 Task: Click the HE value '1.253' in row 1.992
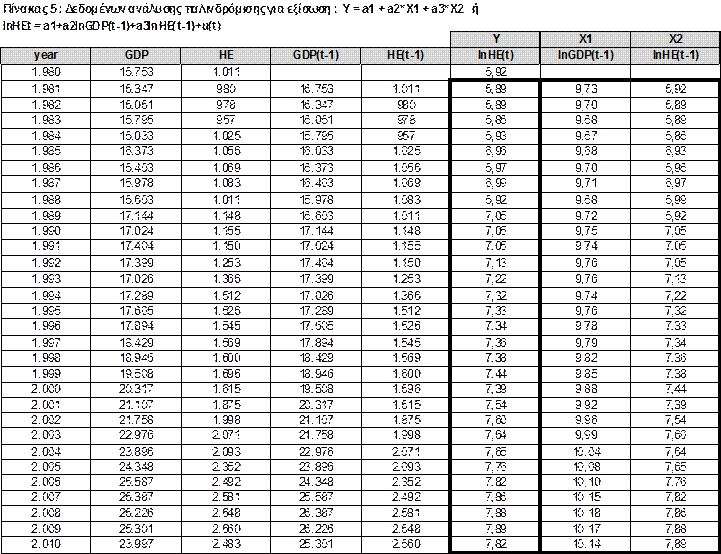226,263
